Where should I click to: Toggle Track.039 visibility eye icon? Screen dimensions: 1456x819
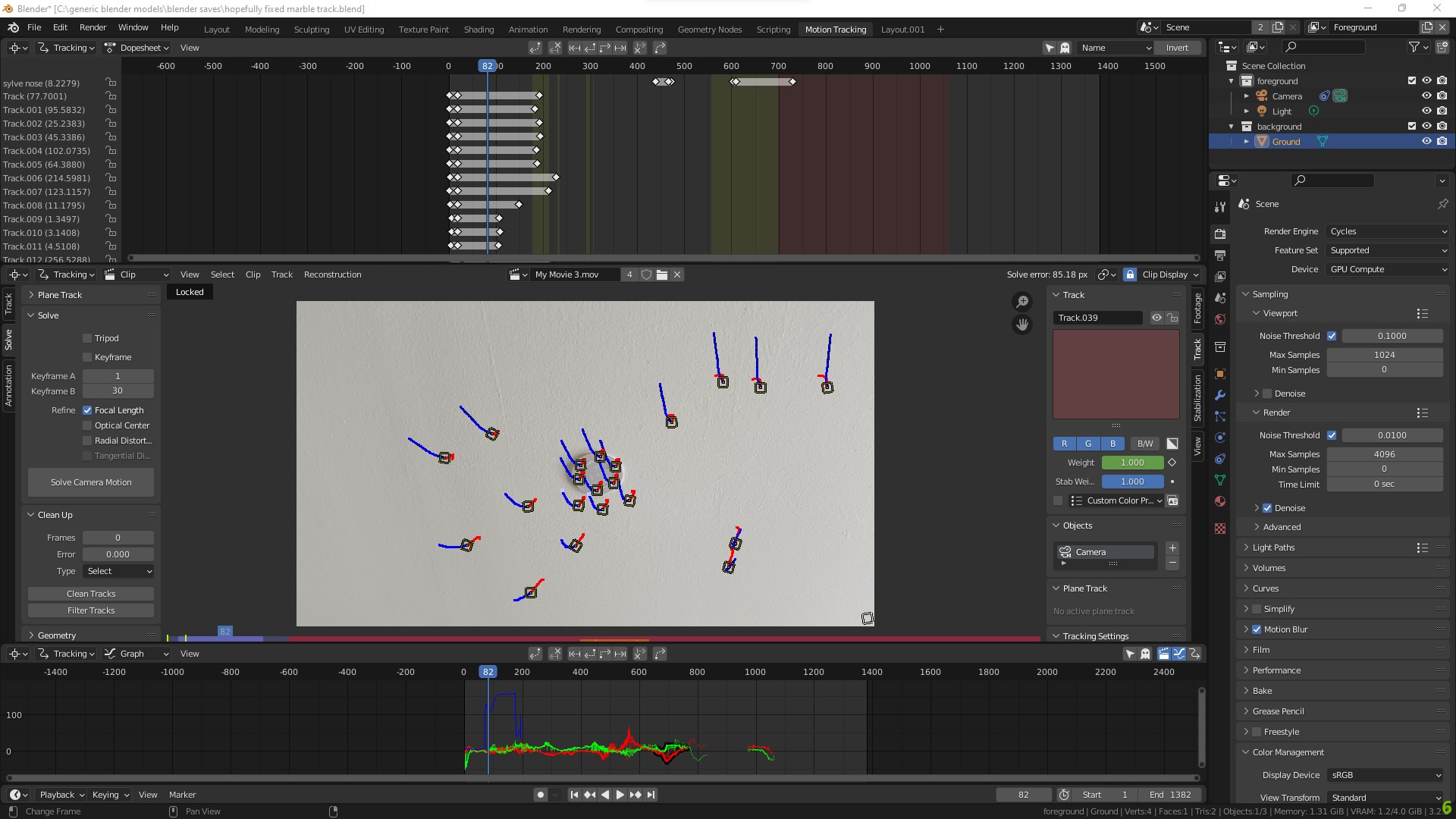point(1156,318)
